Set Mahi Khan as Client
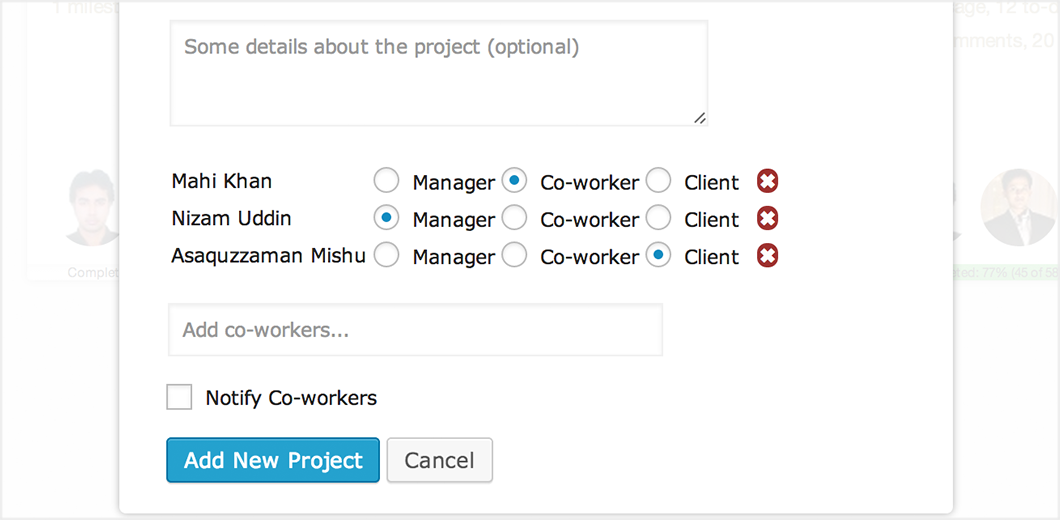The image size is (1060, 520). coord(658,181)
